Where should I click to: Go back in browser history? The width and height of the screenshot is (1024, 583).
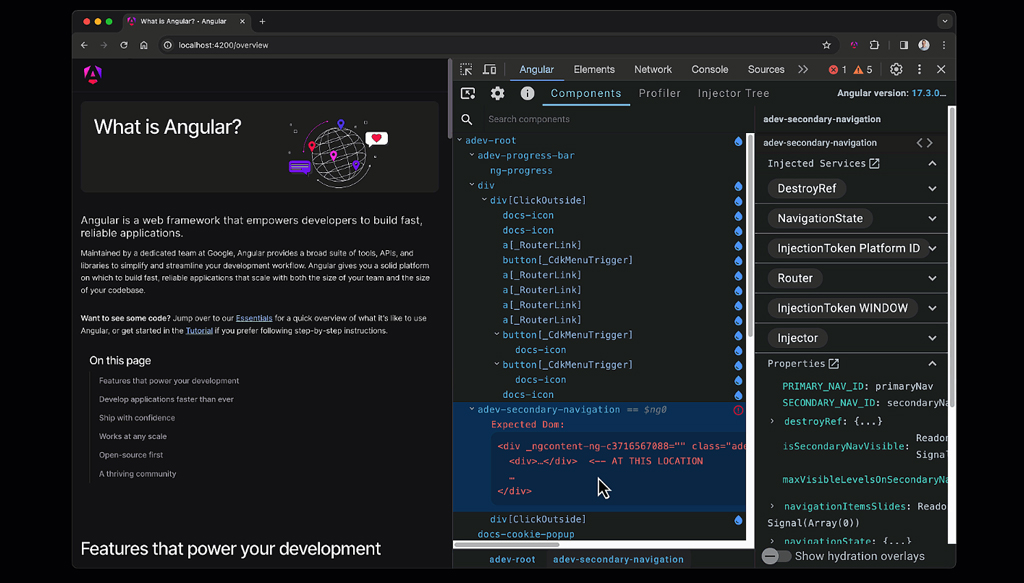pyautogui.click(x=84, y=45)
